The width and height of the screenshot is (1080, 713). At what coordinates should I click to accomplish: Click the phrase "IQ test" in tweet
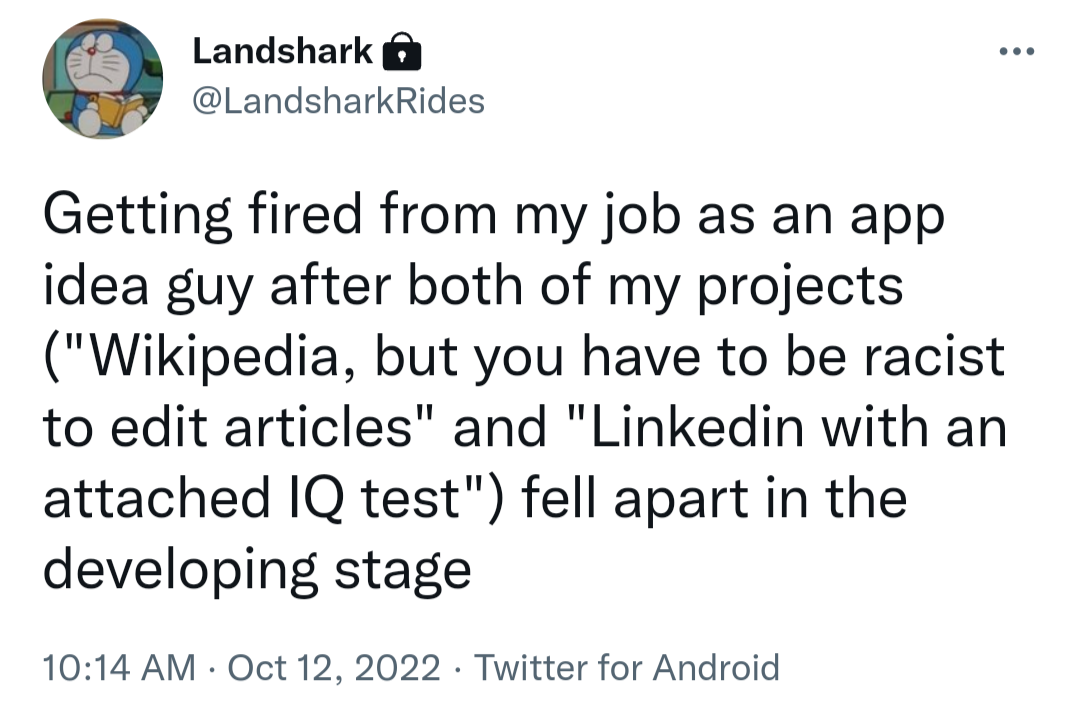pos(395,498)
